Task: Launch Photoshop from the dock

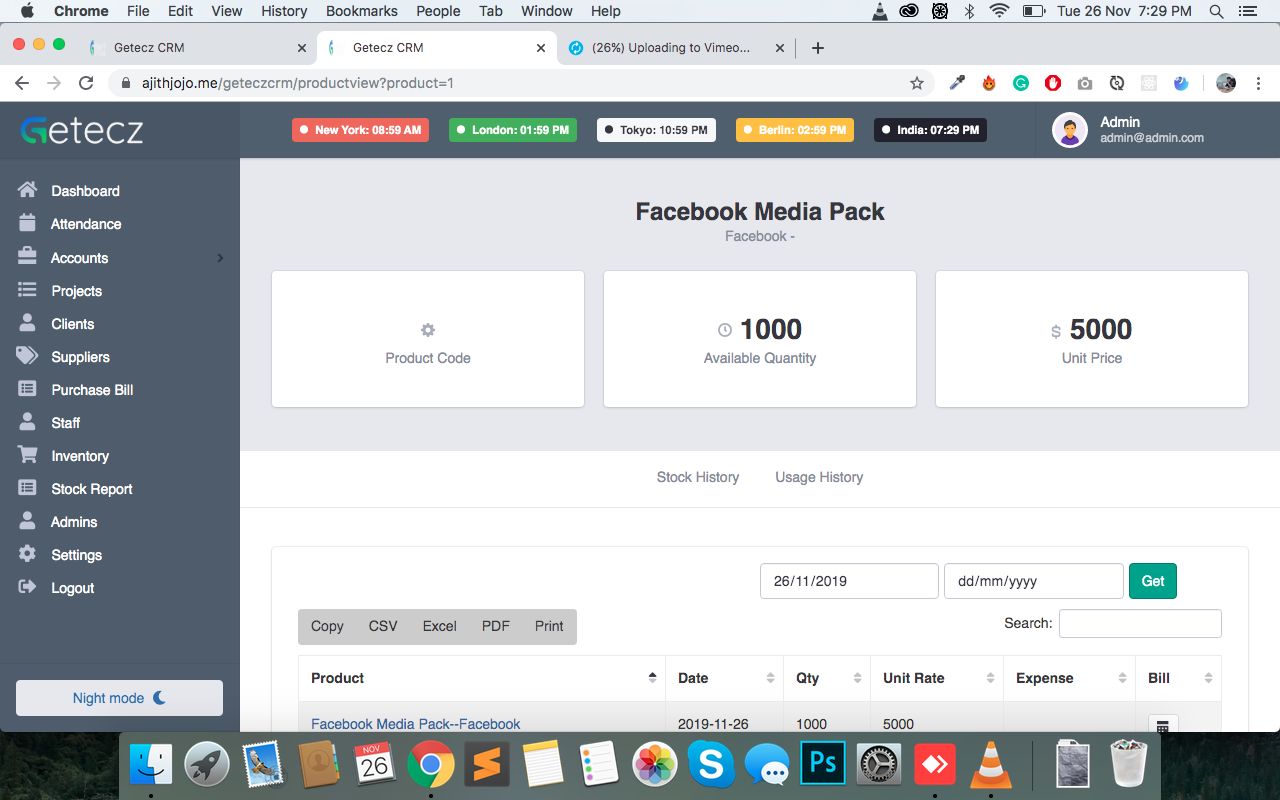Action: point(823,765)
